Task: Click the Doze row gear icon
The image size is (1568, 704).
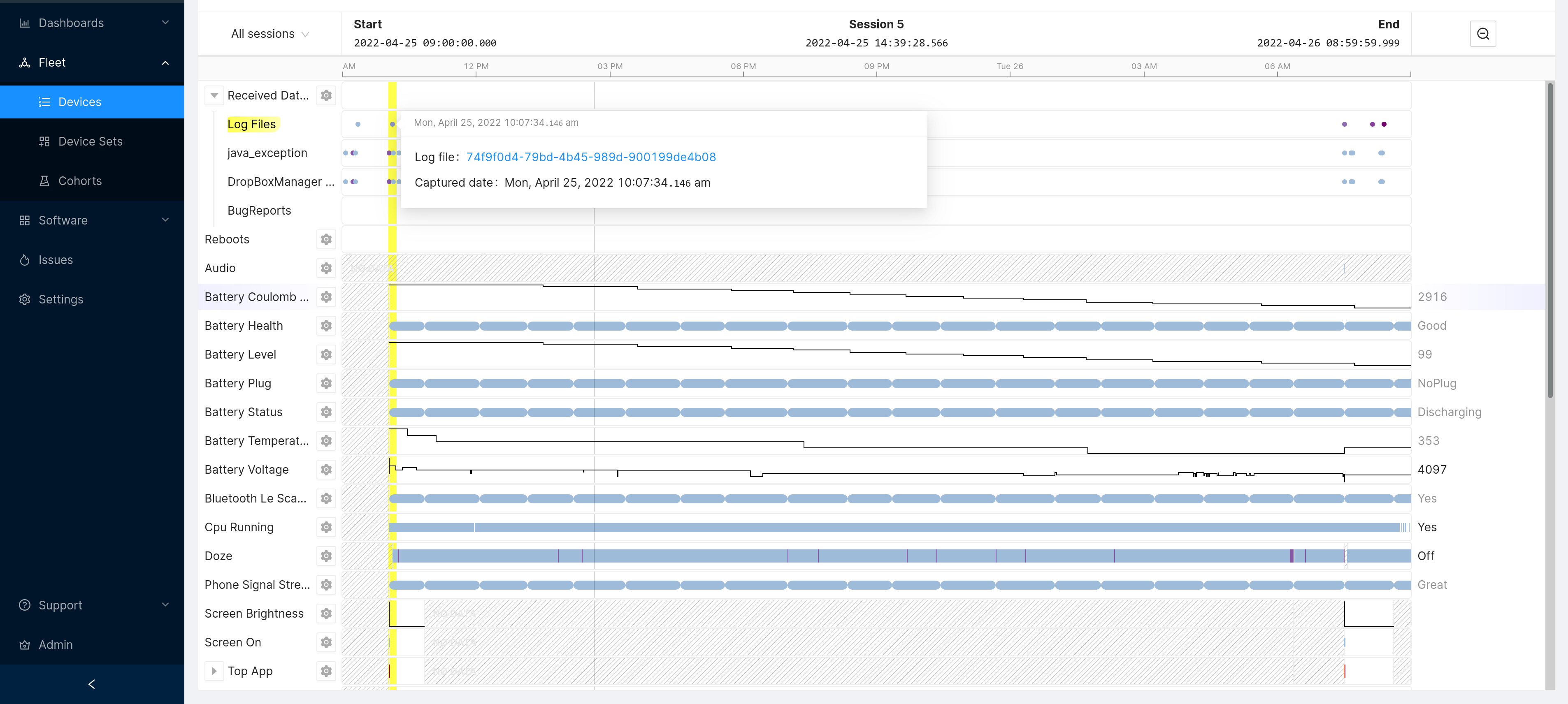Action: click(326, 556)
